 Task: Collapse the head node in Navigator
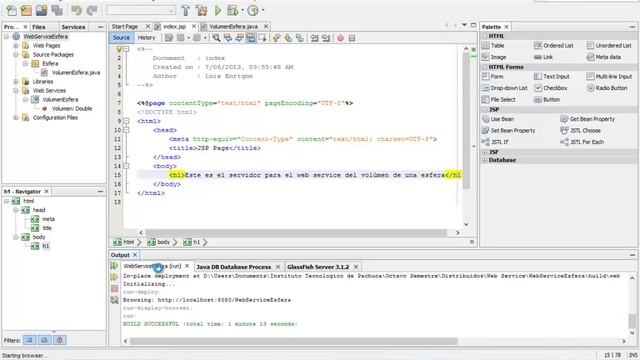point(16,210)
